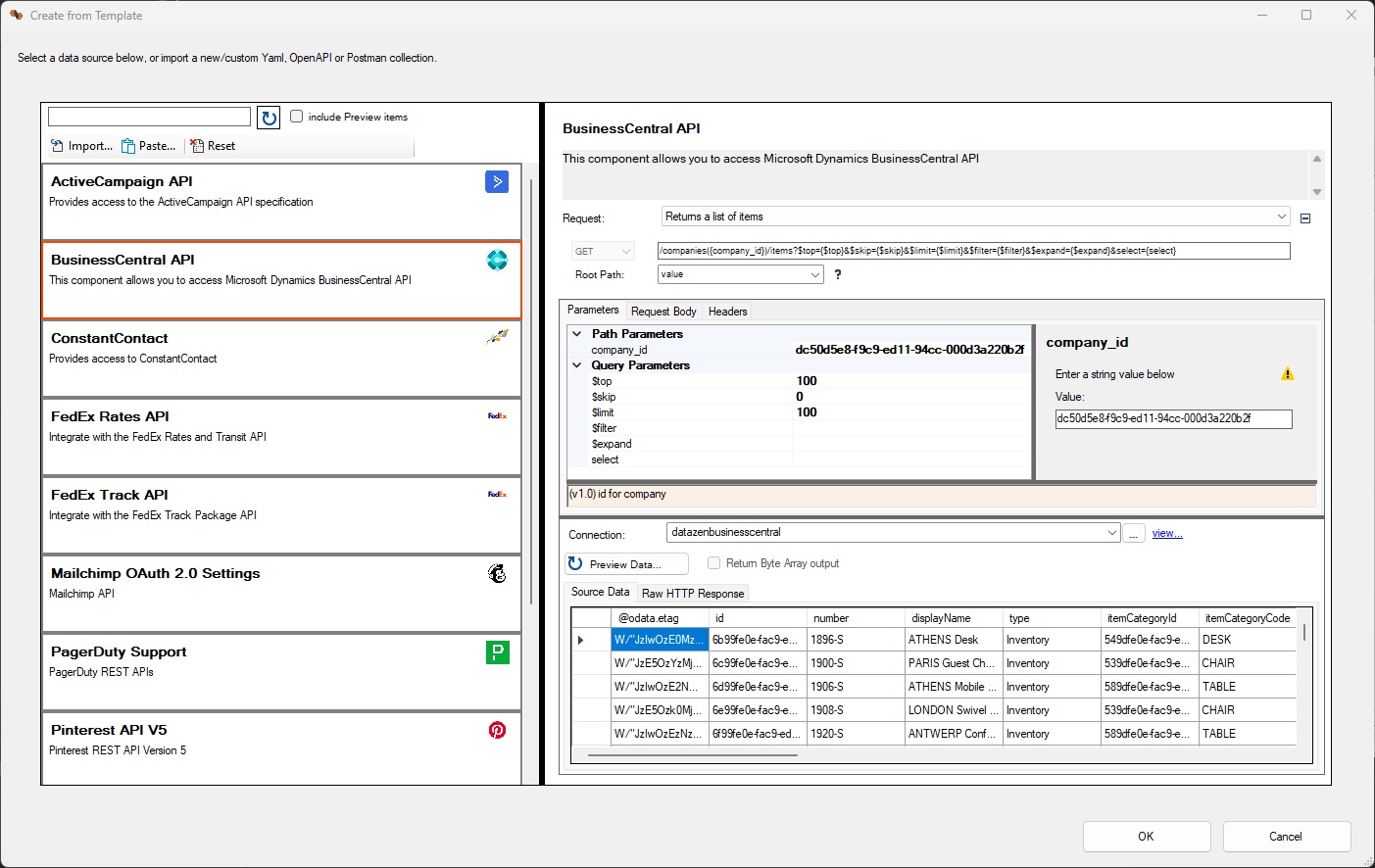Viewport: 1375px width, 868px height.
Task: Toggle Return Byte Array output checkbox
Action: [713, 563]
